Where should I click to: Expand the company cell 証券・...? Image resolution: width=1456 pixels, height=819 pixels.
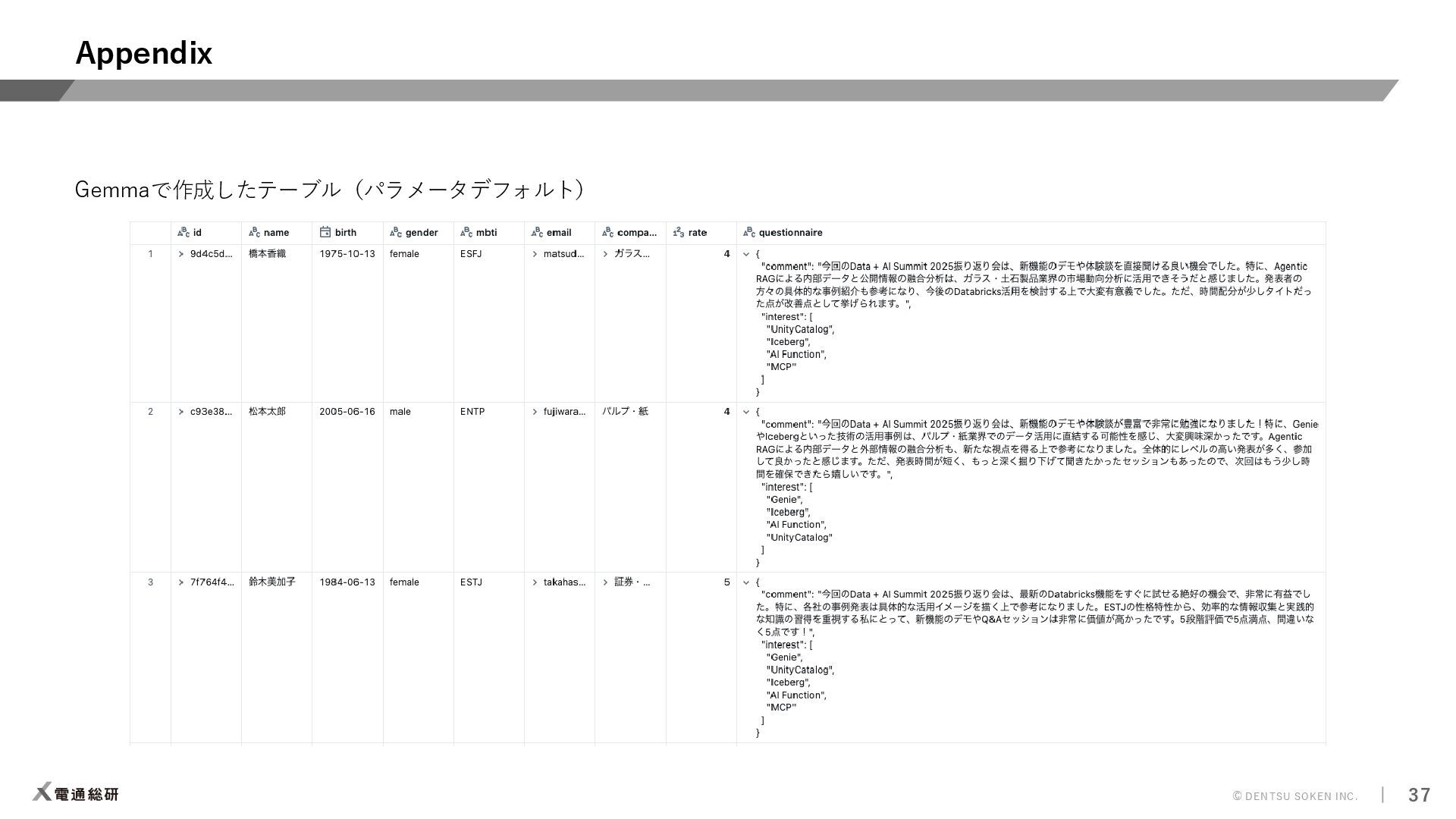click(605, 582)
